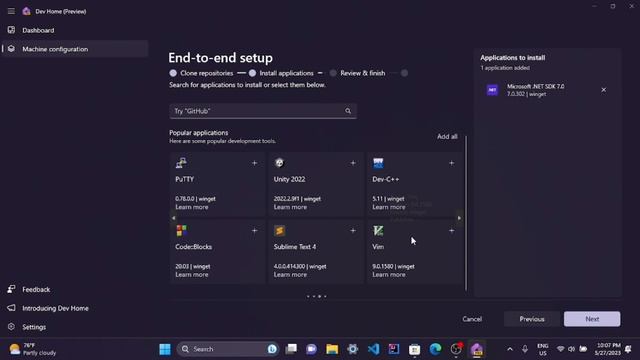The height and width of the screenshot is (360, 640).
Task: Add Code::Blocks to install list
Action: [x=254, y=231]
